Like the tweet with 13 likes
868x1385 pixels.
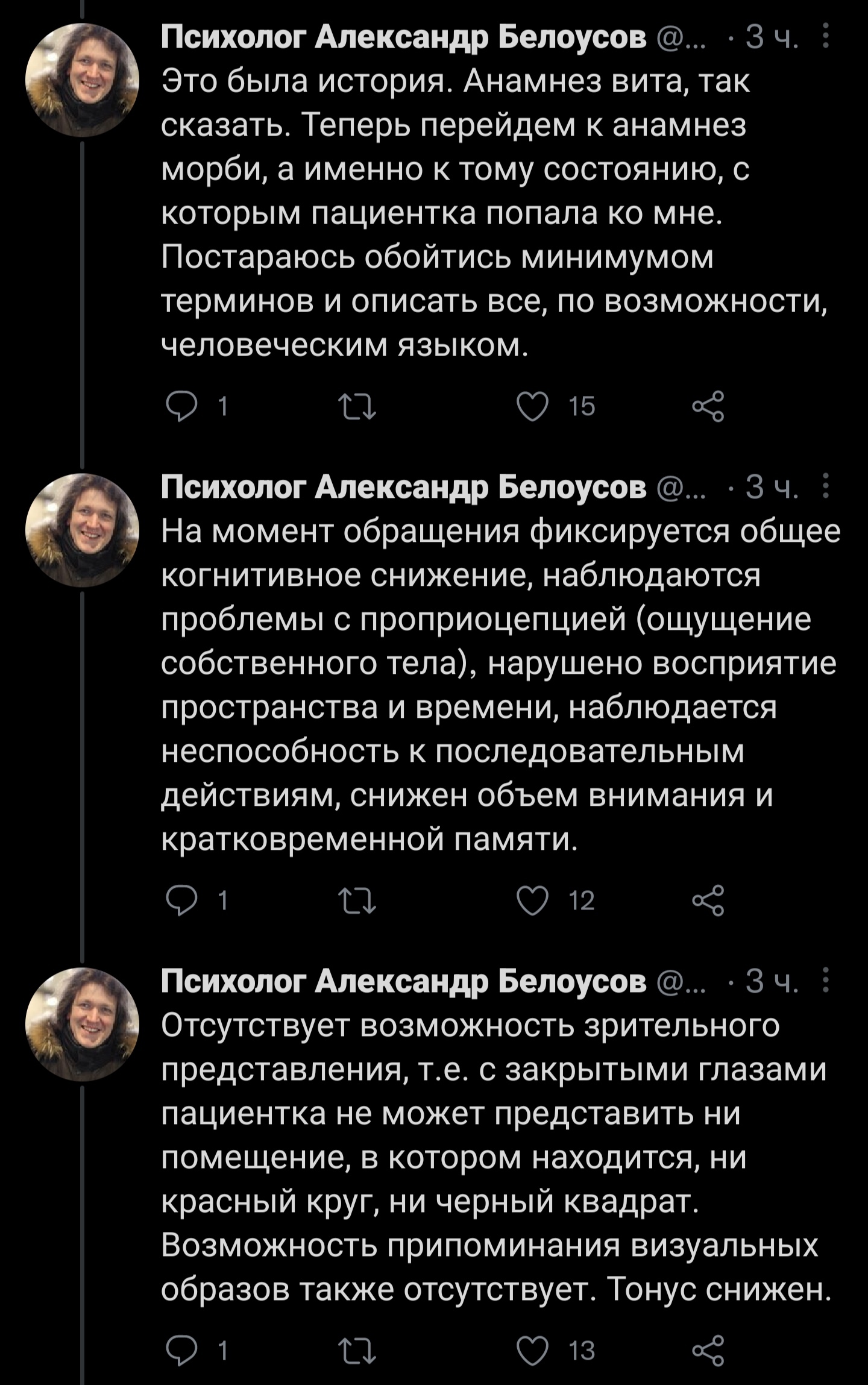[533, 1351]
